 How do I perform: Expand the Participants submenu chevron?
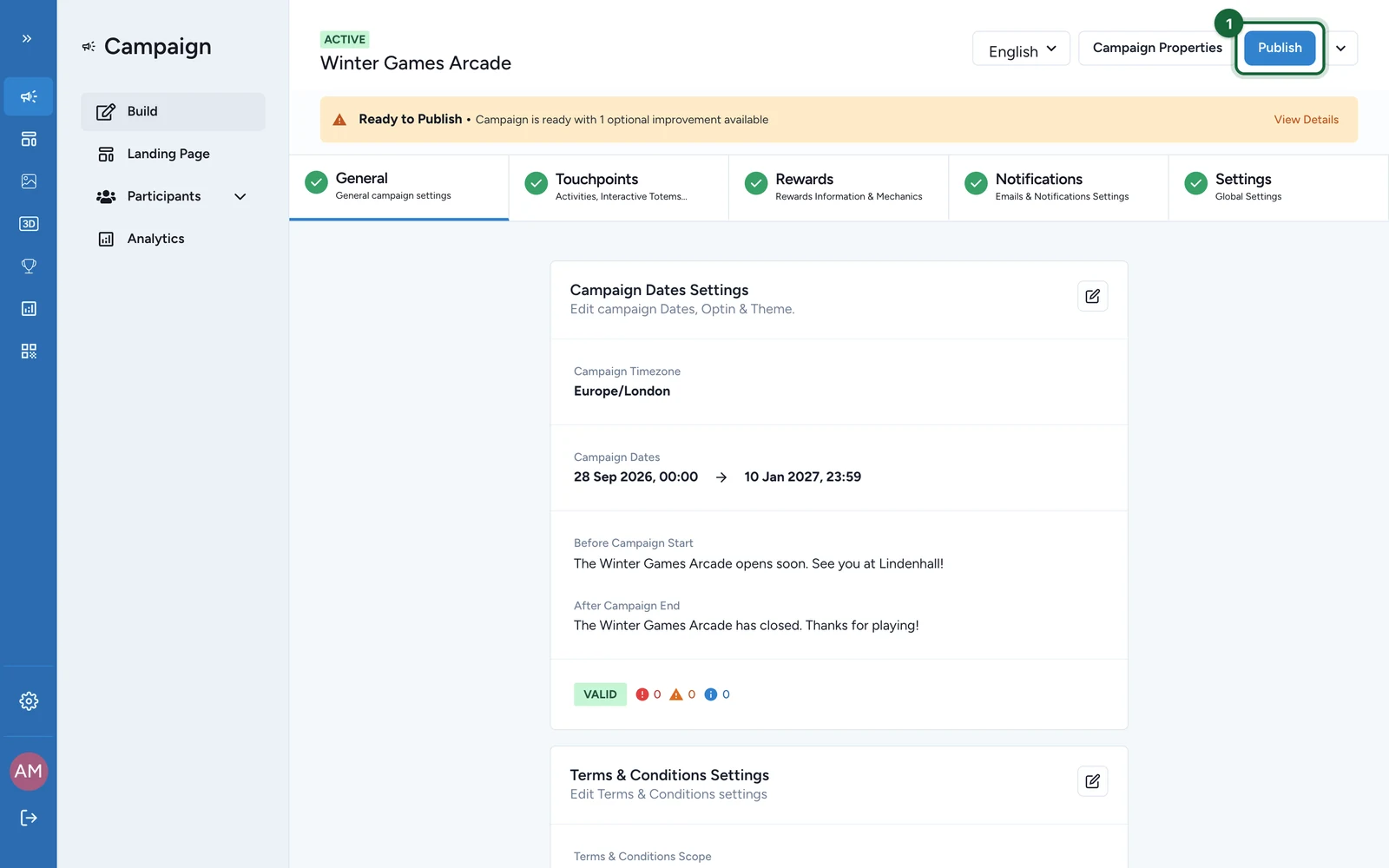(240, 196)
